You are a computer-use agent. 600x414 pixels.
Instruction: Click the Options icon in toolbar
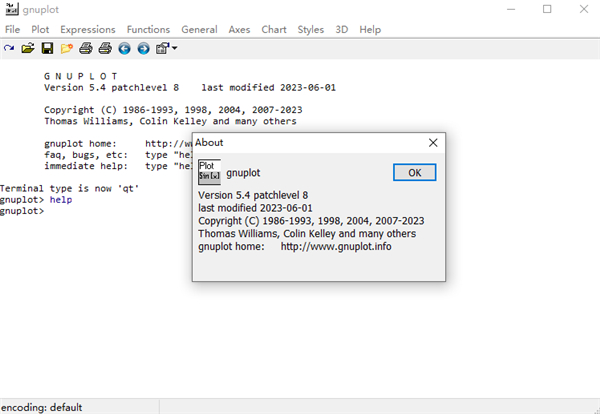[162, 49]
